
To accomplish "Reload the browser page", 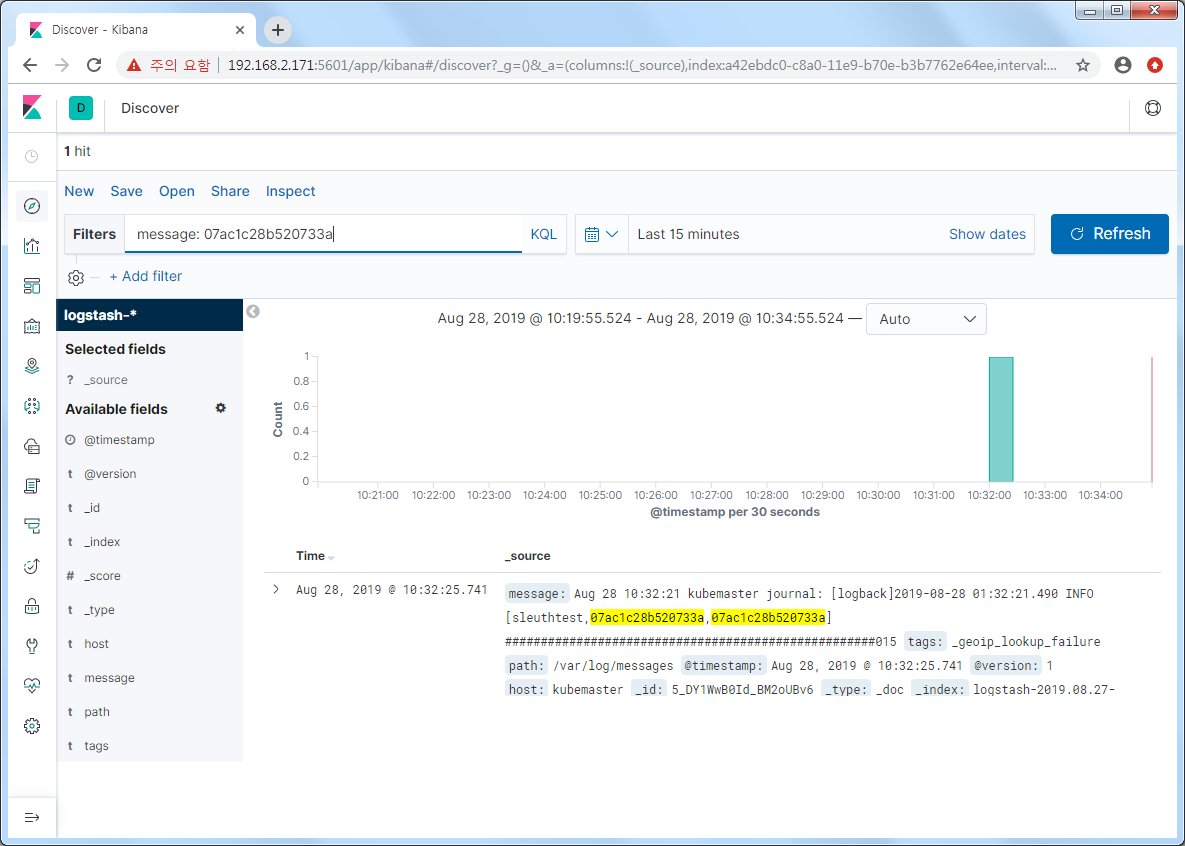I will click(94, 65).
